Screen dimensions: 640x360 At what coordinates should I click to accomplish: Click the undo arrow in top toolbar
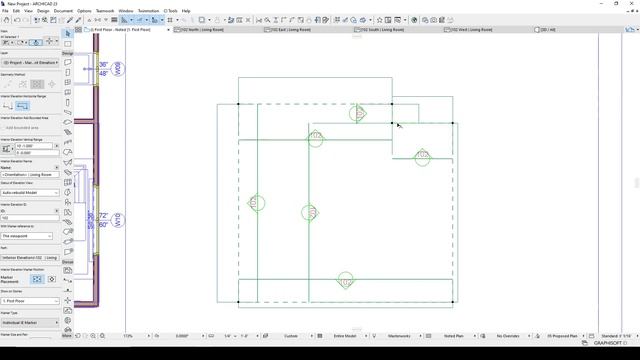(17, 20)
